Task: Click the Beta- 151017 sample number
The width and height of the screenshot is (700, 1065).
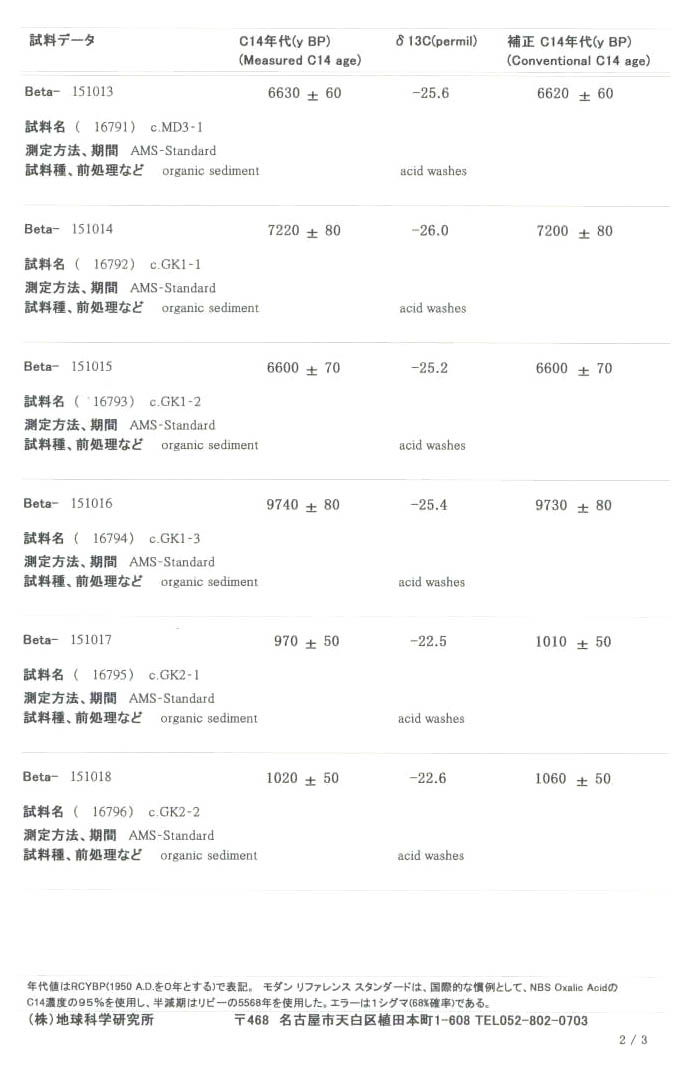Action: [67, 640]
